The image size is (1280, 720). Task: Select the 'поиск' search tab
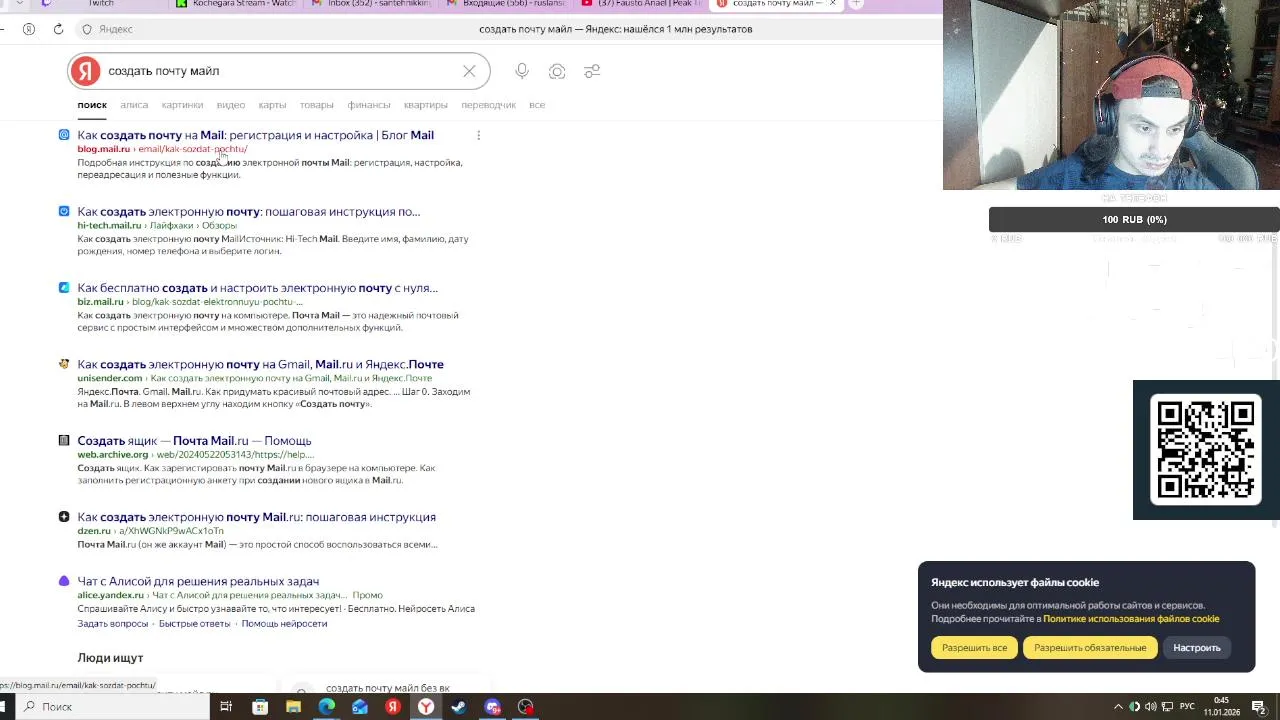[x=92, y=105]
